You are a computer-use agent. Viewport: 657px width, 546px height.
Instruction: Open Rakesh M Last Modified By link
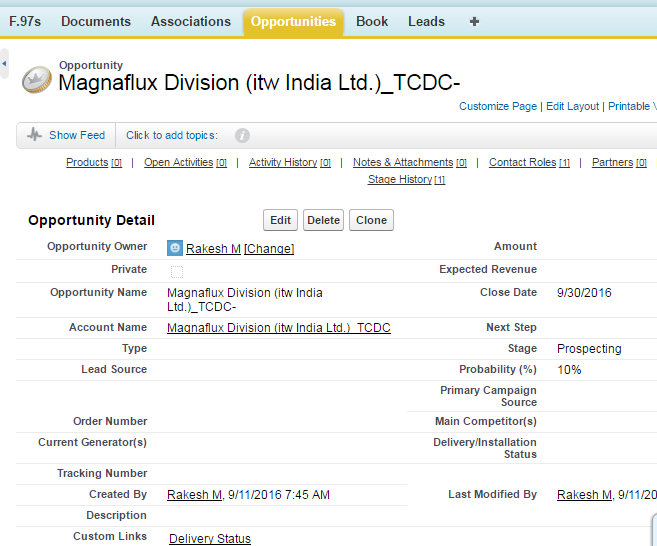584,495
